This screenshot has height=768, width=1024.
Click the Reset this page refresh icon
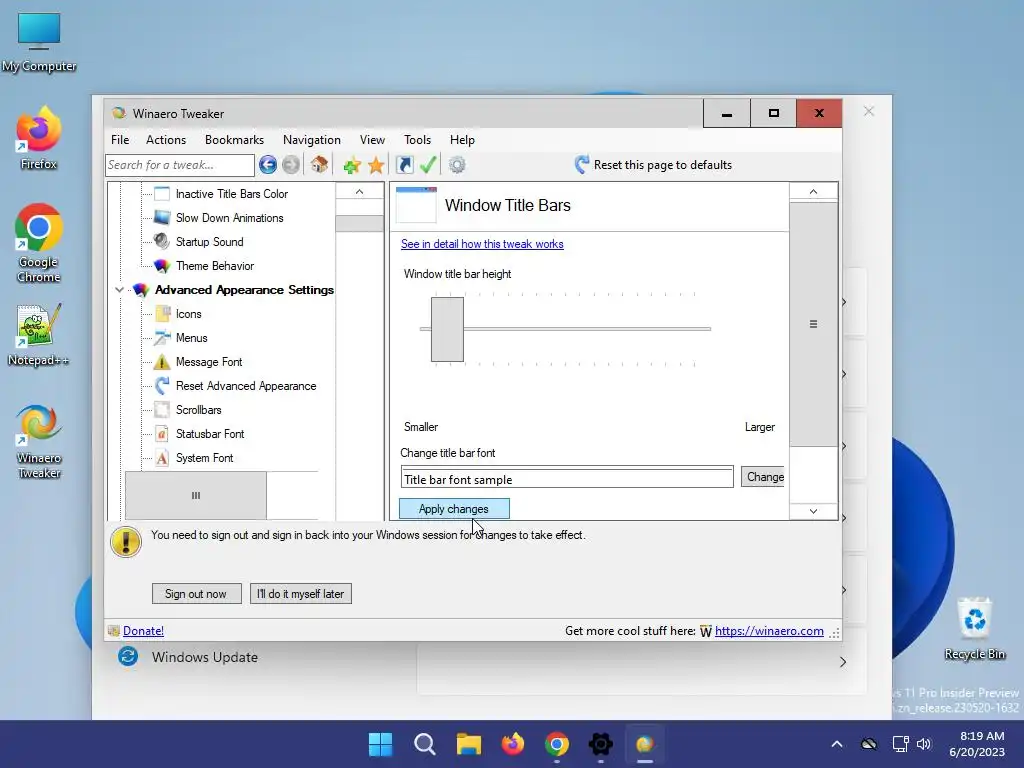581,165
